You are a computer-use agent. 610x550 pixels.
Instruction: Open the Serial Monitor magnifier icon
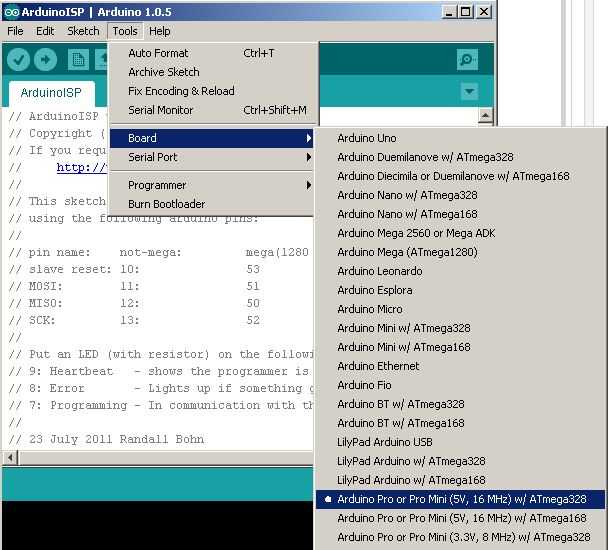click(467, 60)
